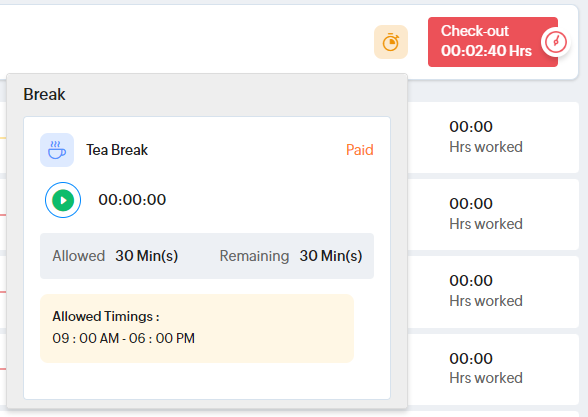This screenshot has height=417, width=588.
Task: Open the first Hrs worked card
Action: point(493,137)
